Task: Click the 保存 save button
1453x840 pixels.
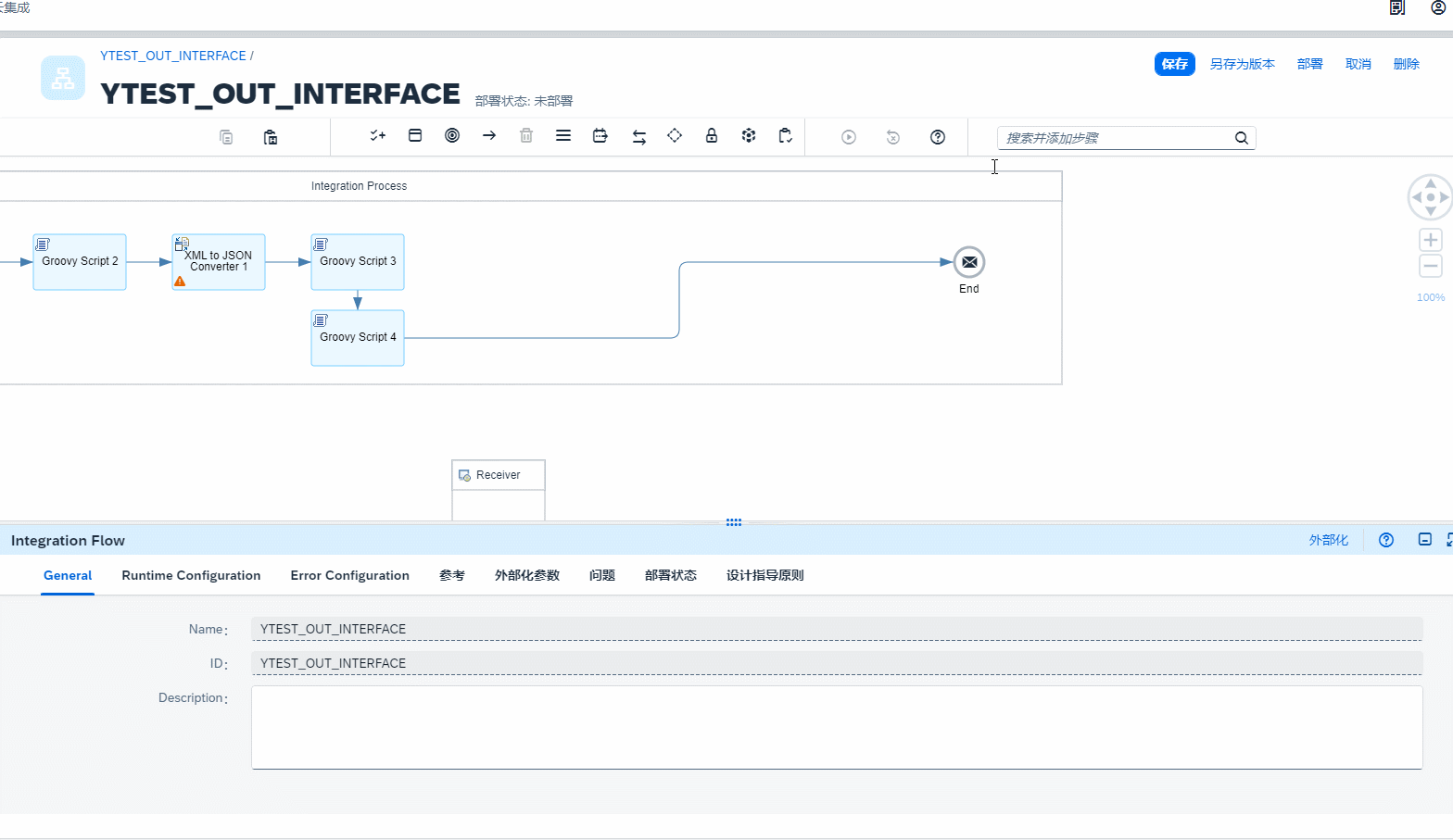Action: (x=1174, y=64)
